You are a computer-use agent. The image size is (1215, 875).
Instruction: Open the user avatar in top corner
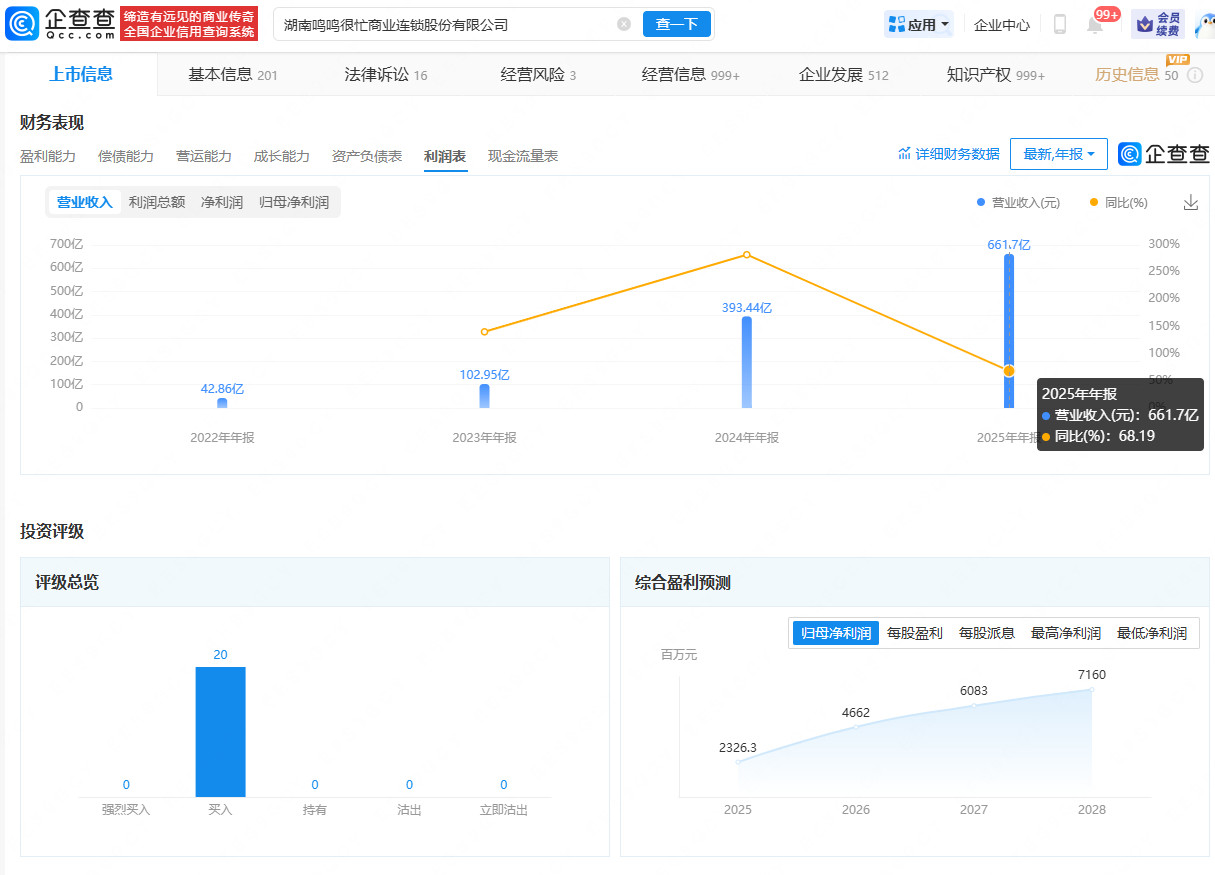[1203, 24]
